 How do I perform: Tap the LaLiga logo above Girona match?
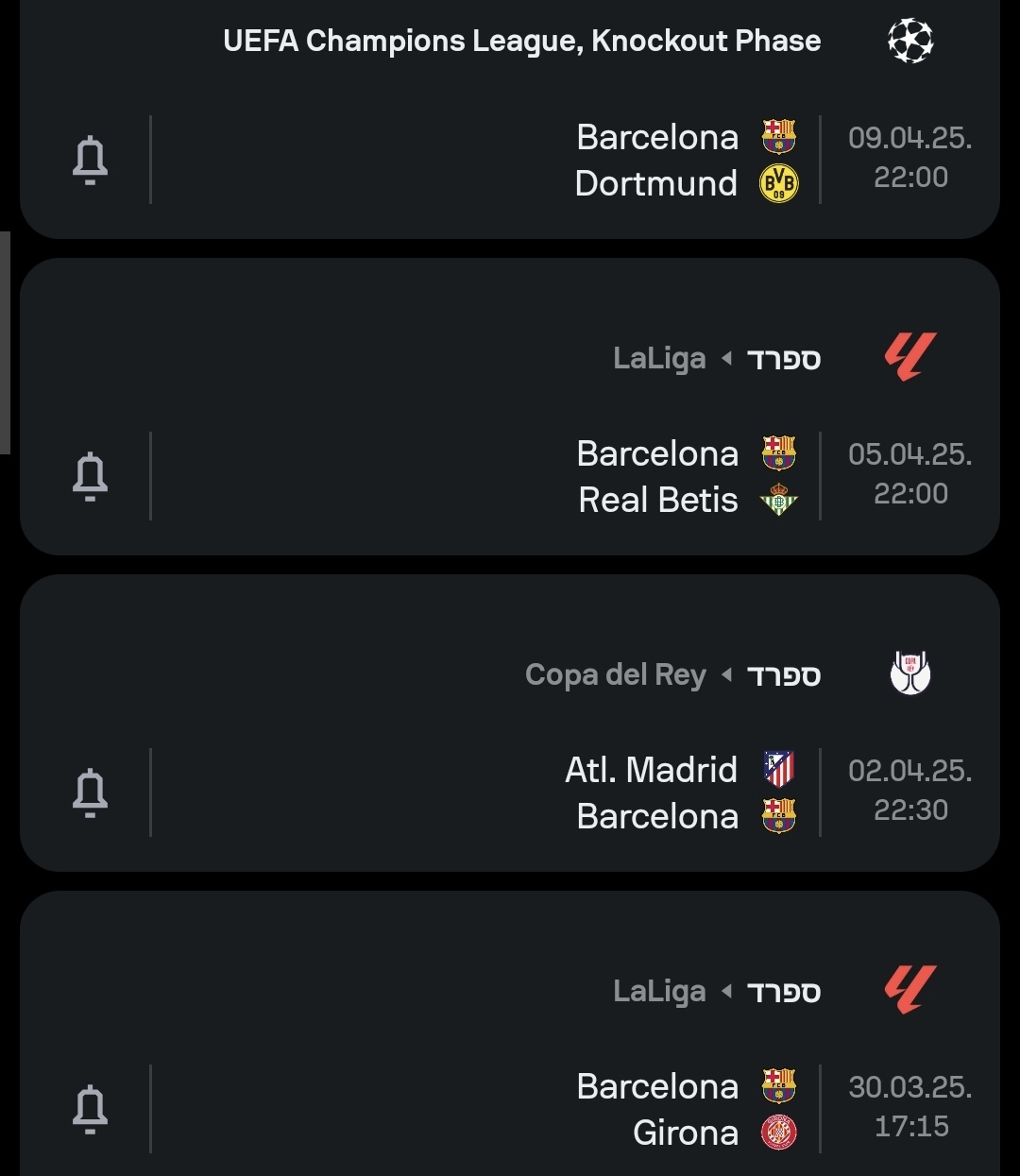click(910, 990)
